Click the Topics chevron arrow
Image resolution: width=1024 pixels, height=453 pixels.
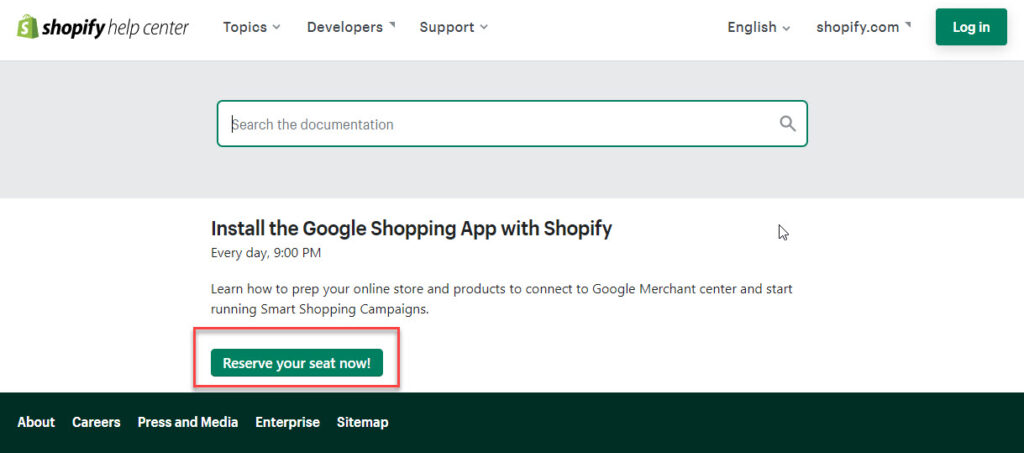pos(276,27)
